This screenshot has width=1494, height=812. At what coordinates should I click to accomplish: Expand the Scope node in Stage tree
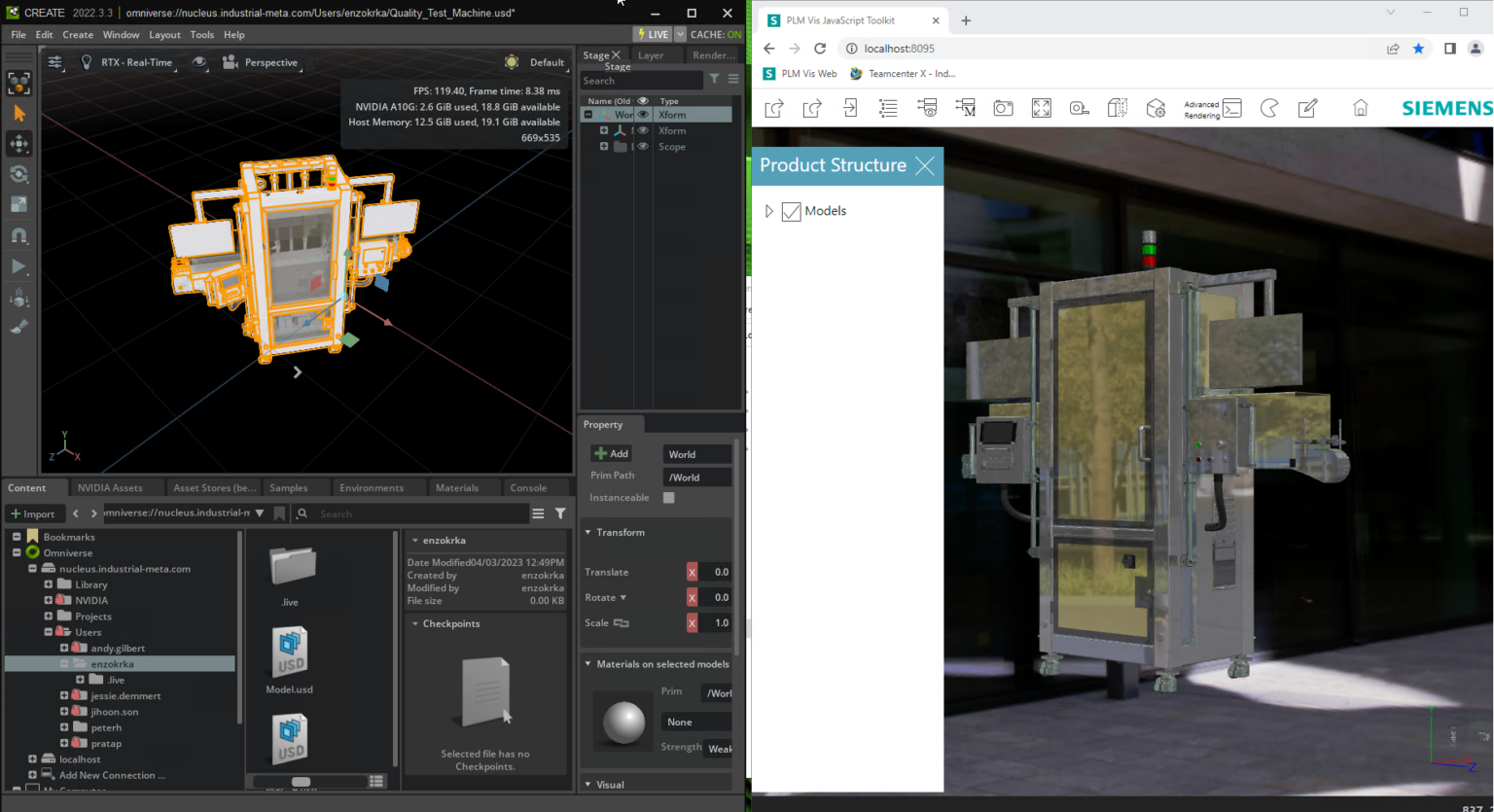[x=603, y=146]
